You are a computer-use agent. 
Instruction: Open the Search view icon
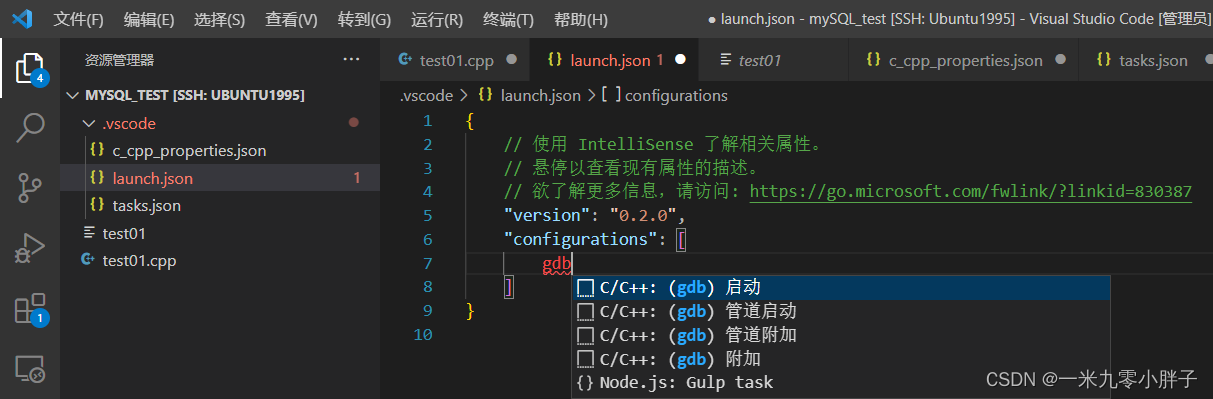click(x=30, y=127)
